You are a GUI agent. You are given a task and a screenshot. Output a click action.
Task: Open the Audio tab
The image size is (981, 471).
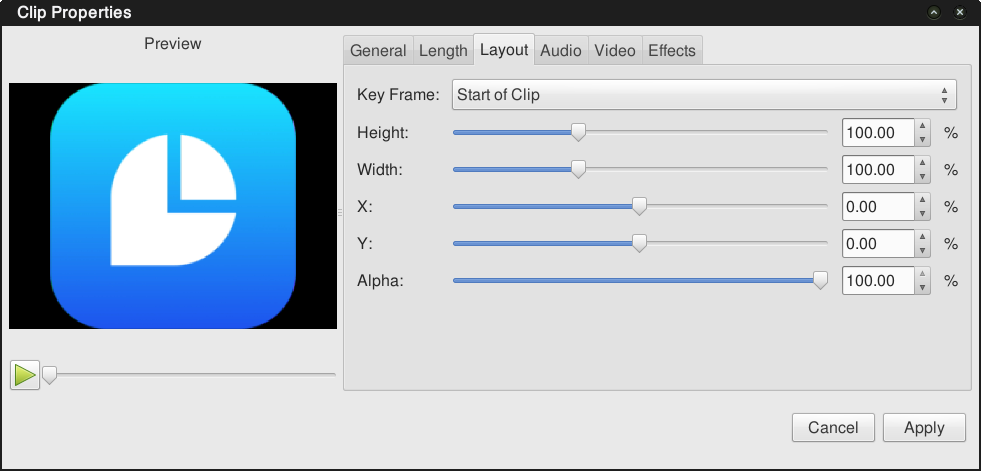tap(561, 51)
